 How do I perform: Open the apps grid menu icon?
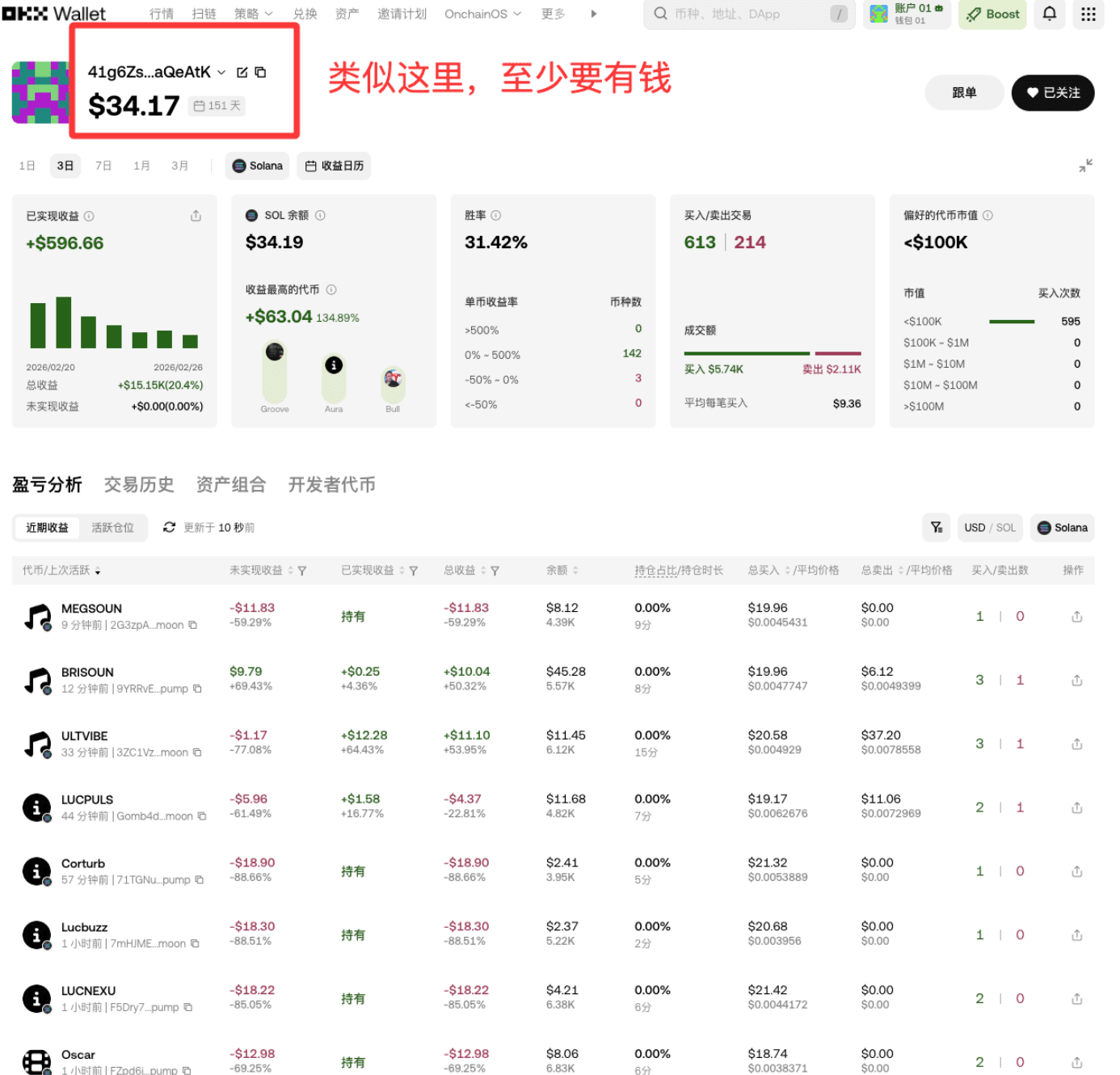tap(1088, 14)
